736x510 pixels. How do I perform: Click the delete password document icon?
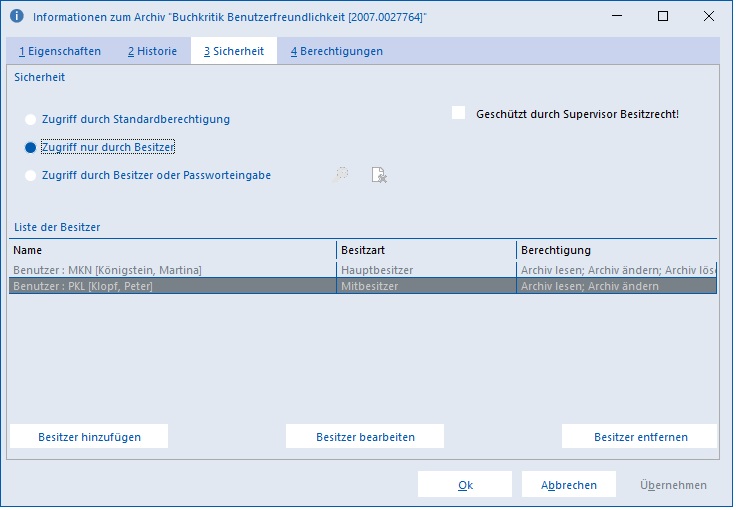379,175
